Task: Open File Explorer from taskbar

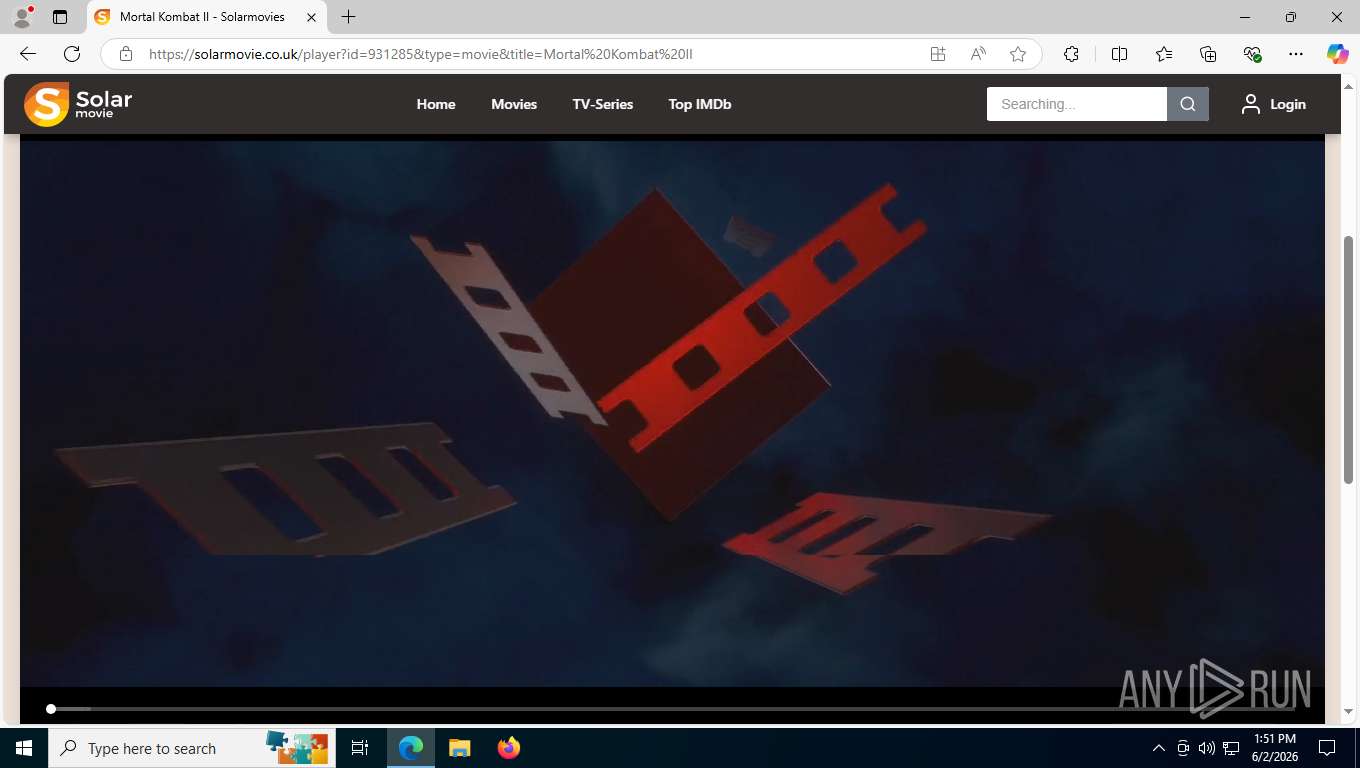Action: click(459, 748)
